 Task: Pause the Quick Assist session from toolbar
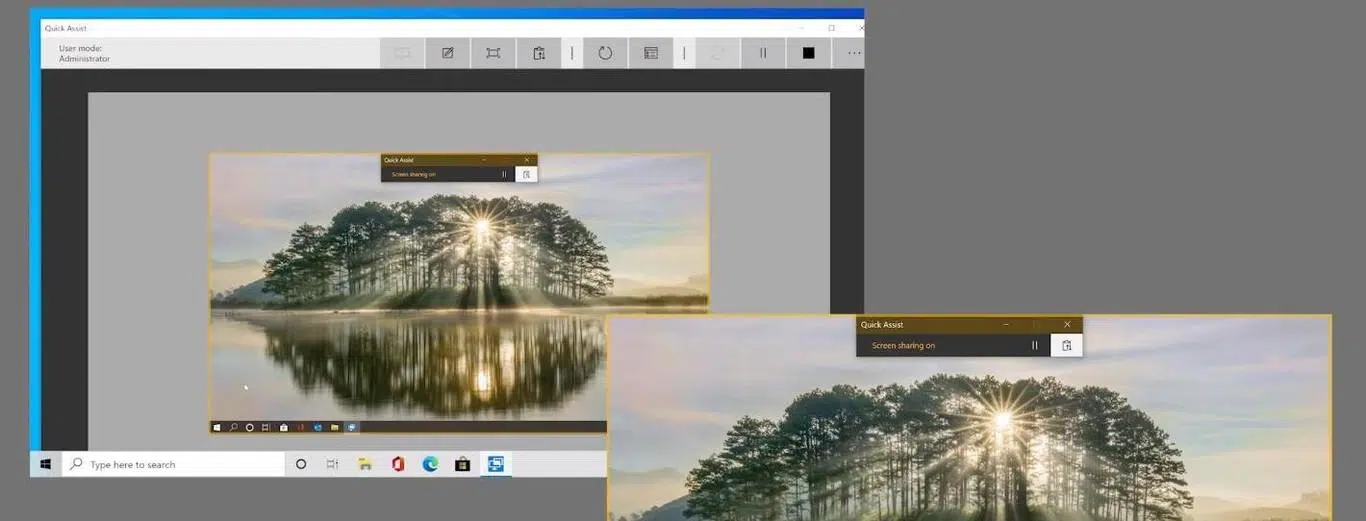[x=763, y=53]
